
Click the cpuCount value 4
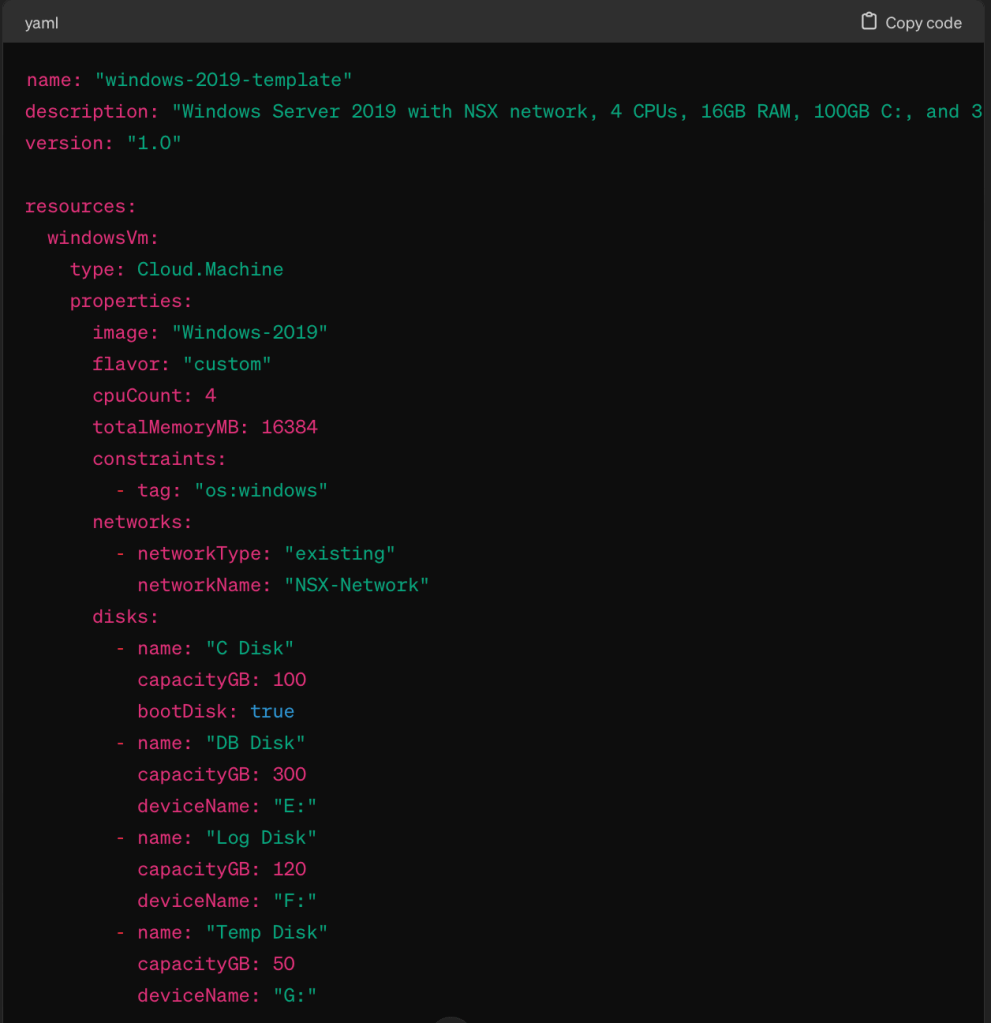[210, 396]
